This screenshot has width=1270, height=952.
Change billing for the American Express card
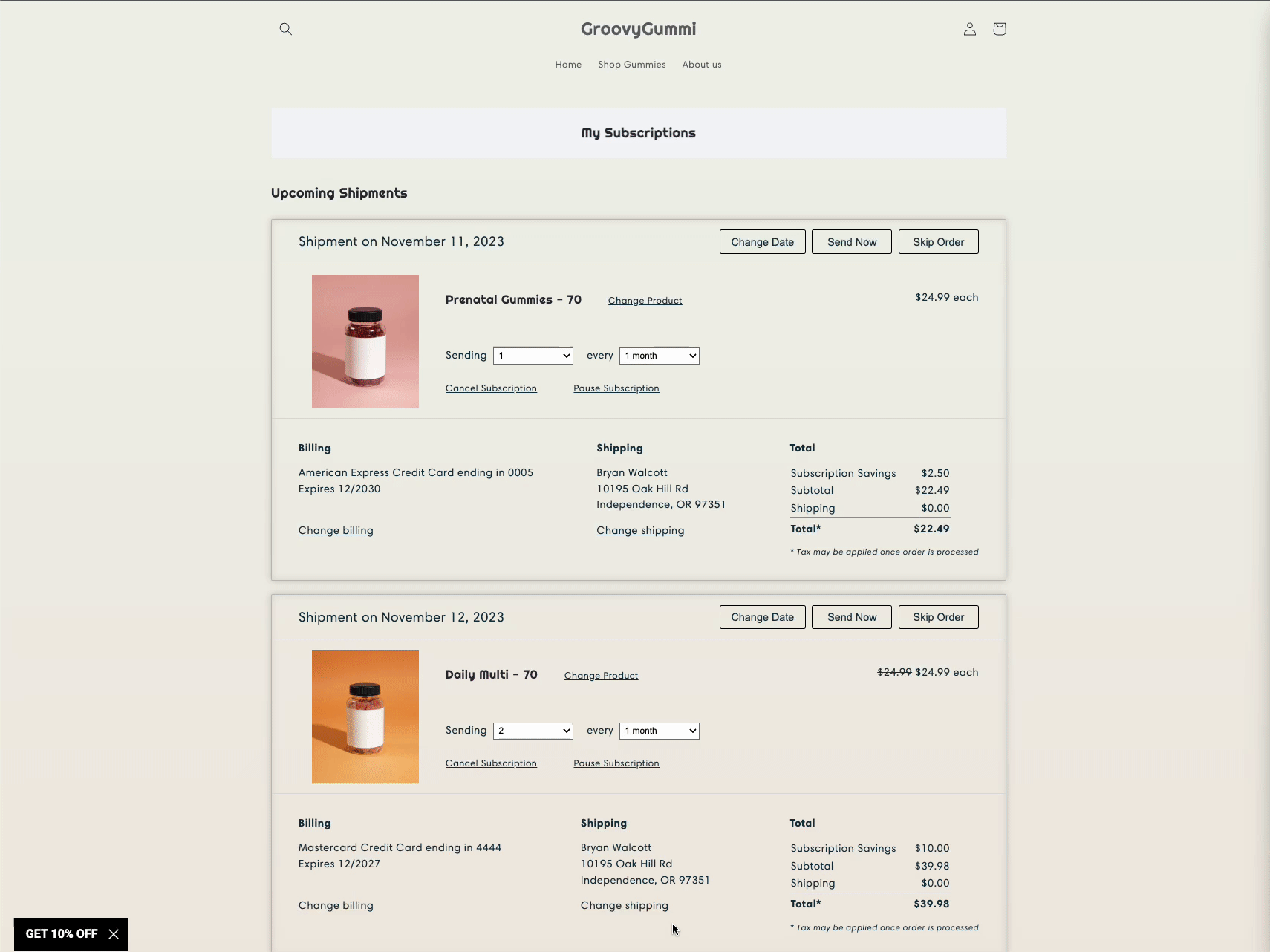[336, 529]
